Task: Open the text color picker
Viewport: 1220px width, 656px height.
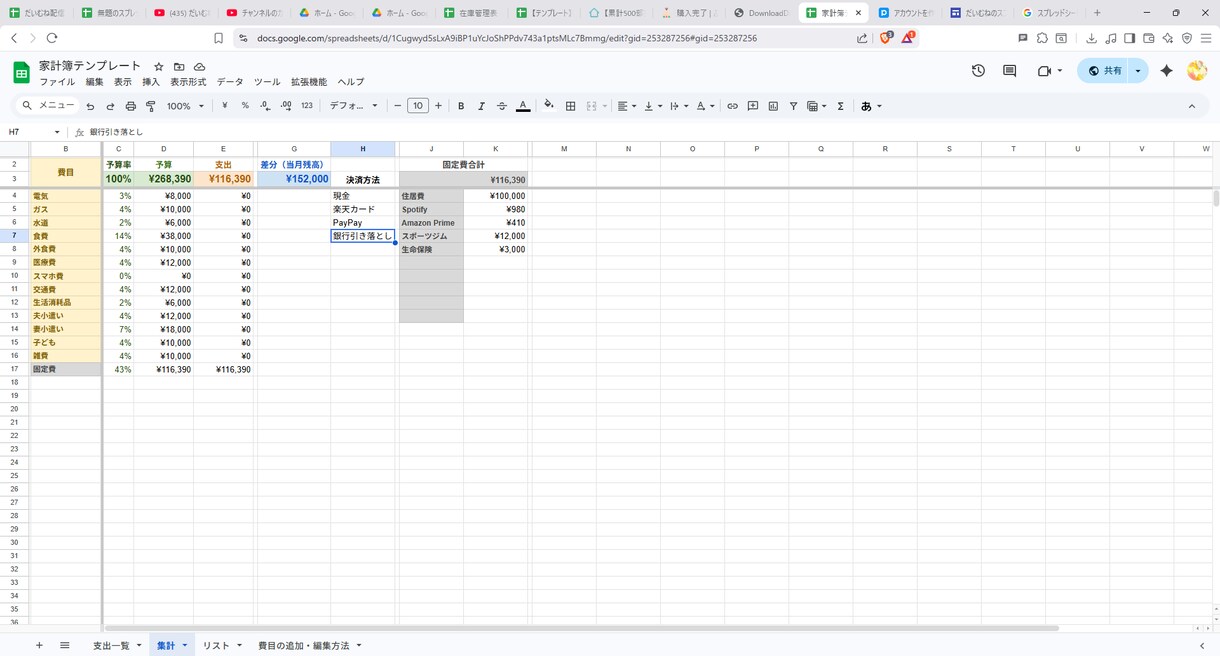Action: pyautogui.click(x=522, y=106)
